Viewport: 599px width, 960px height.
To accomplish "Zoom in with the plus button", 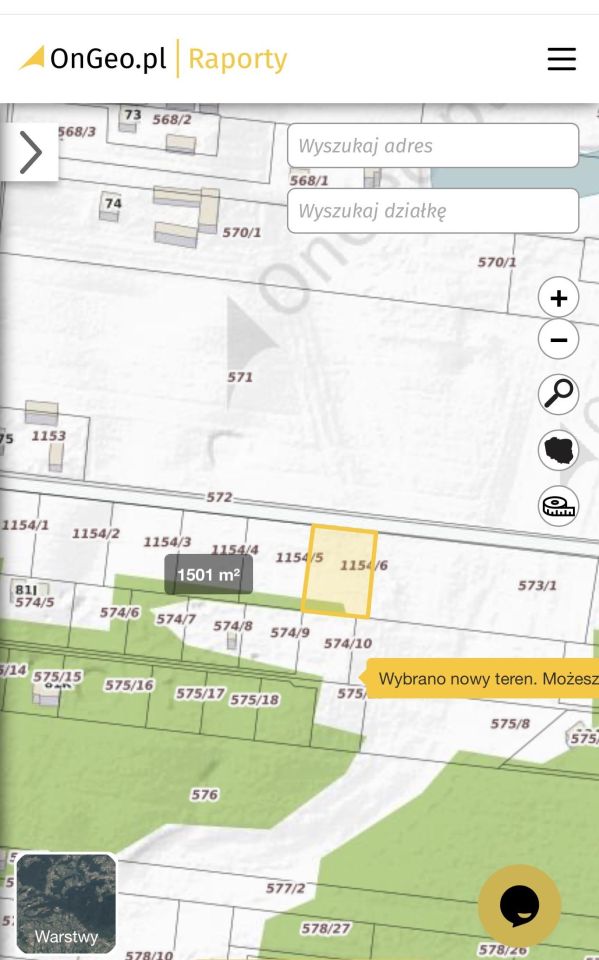I will point(558,298).
